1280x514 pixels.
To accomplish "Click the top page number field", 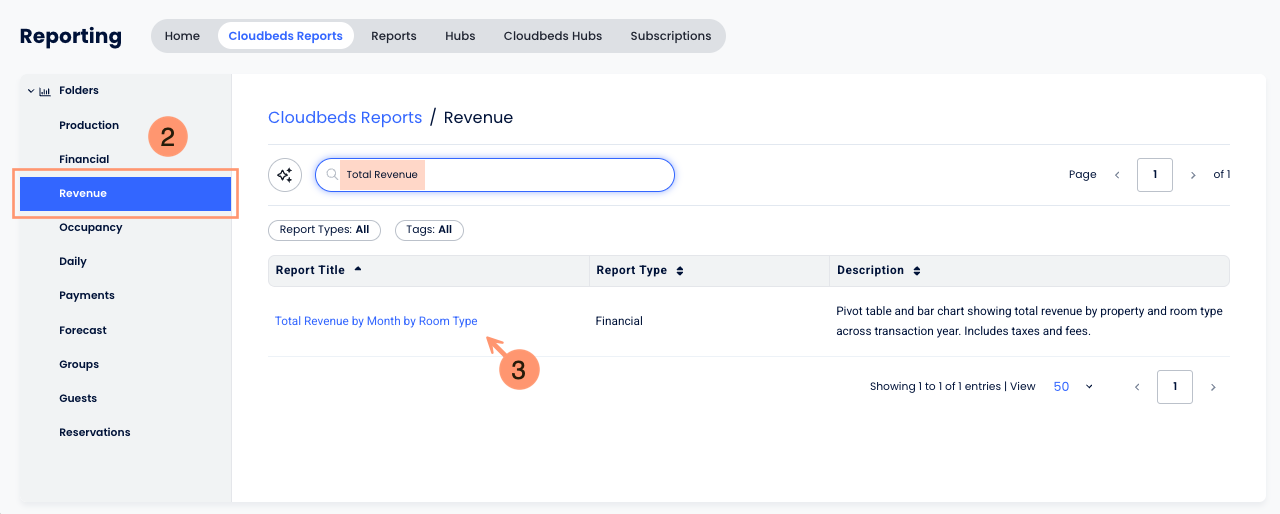I will pyautogui.click(x=1155, y=175).
